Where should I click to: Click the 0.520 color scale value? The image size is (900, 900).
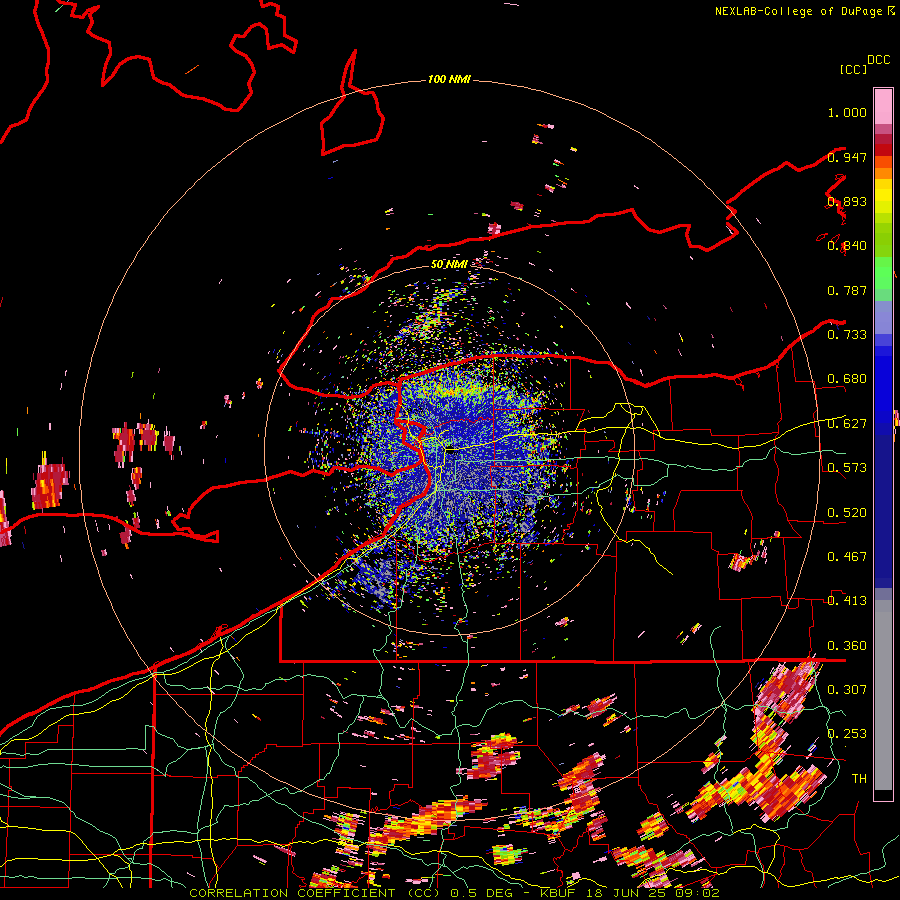tap(847, 513)
